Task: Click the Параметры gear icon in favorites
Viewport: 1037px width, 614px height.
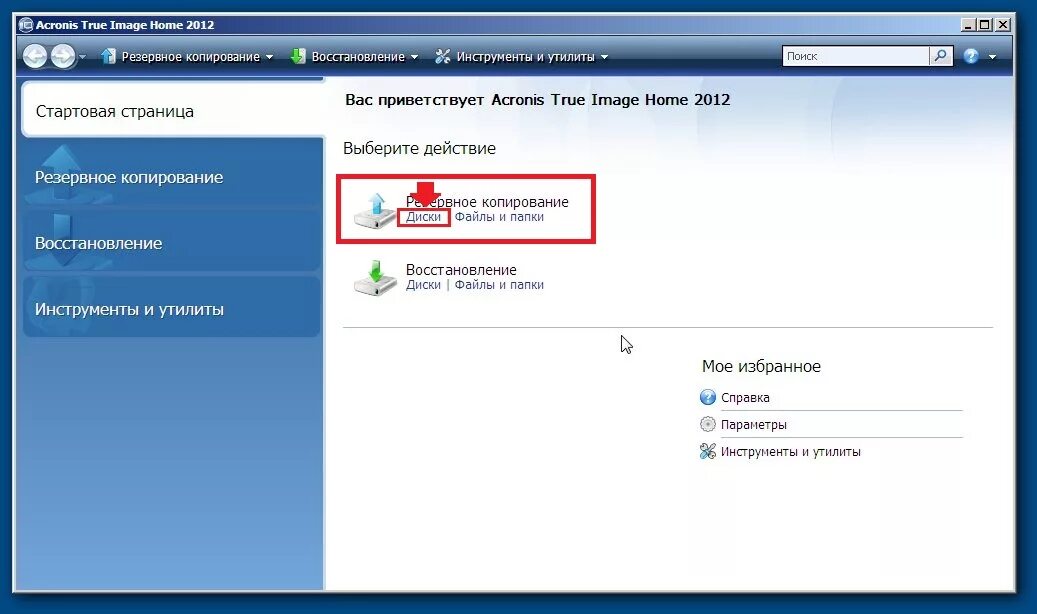Action: click(708, 424)
